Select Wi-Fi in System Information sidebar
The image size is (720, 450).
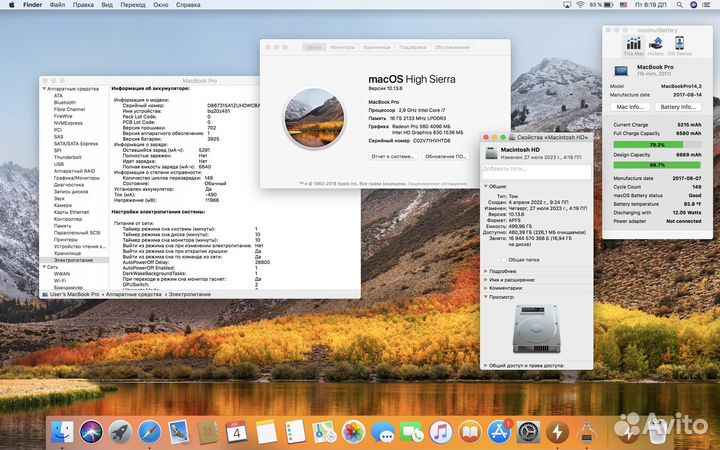60,281
